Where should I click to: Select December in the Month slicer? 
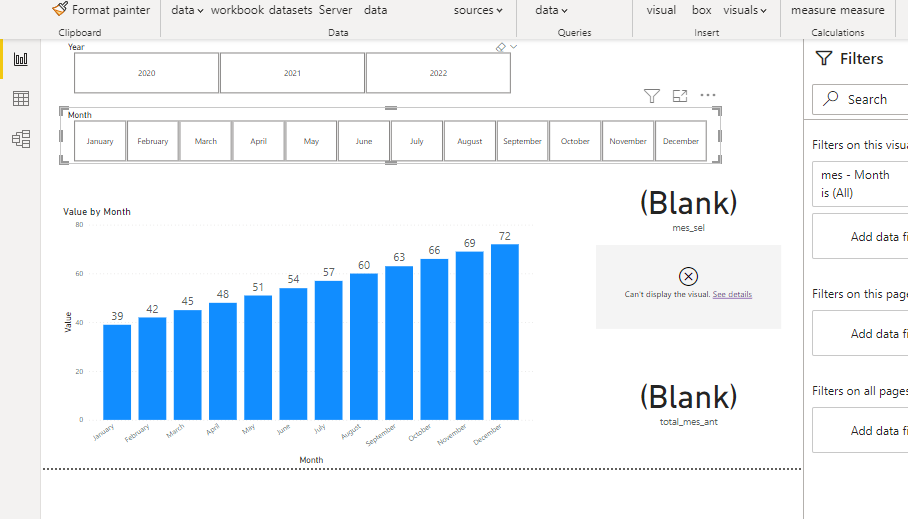click(681, 141)
